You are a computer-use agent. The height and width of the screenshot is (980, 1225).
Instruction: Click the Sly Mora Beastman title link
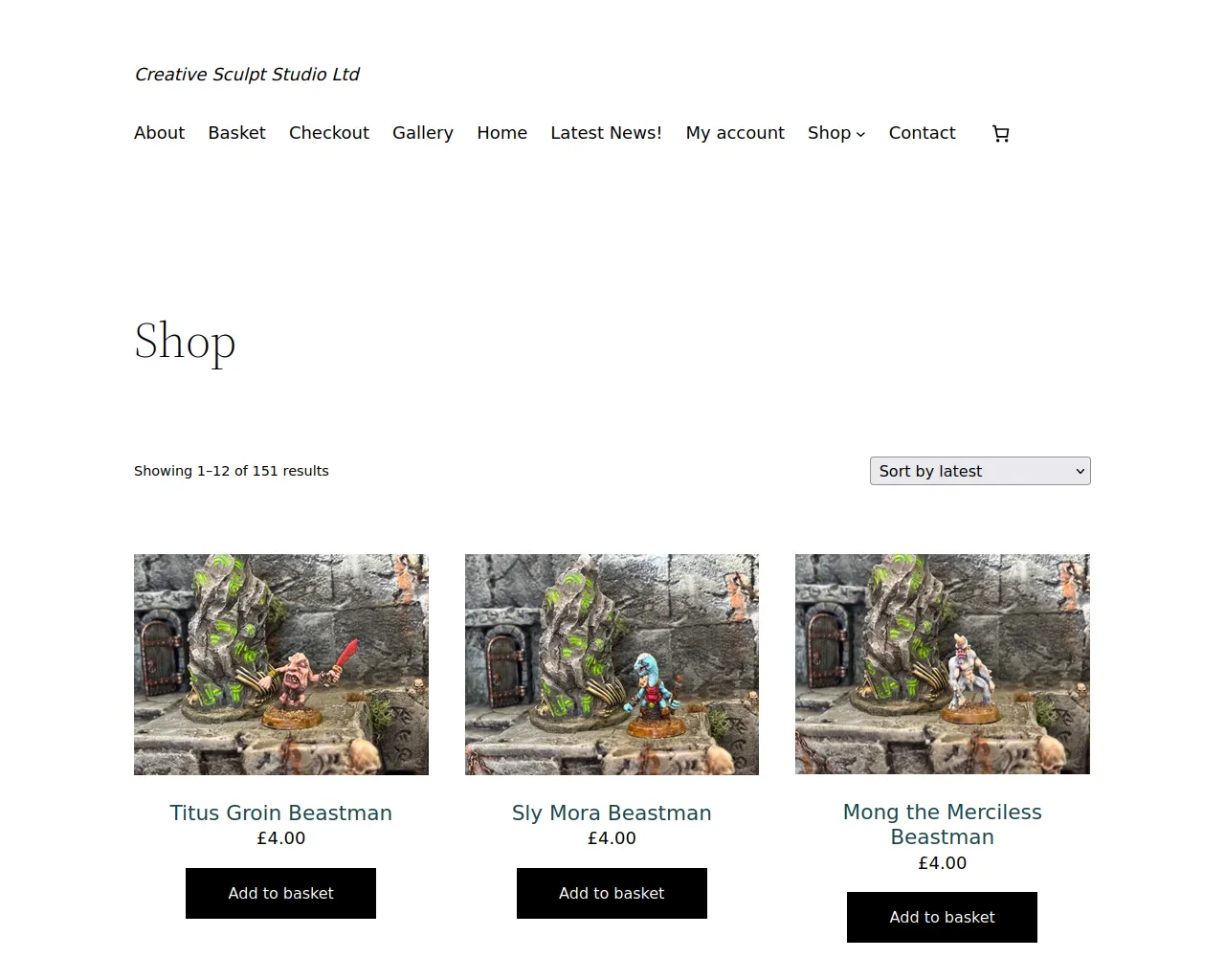pyautogui.click(x=612, y=813)
